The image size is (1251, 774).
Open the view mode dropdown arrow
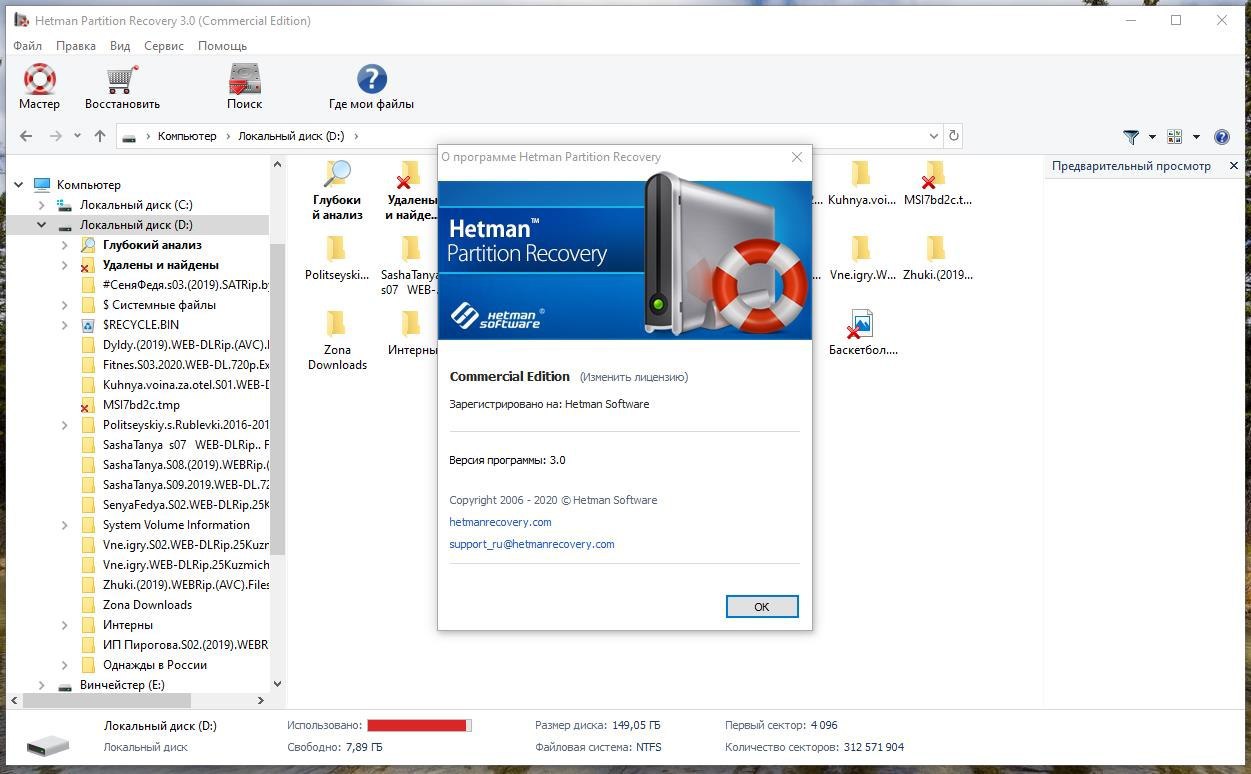coord(1196,137)
